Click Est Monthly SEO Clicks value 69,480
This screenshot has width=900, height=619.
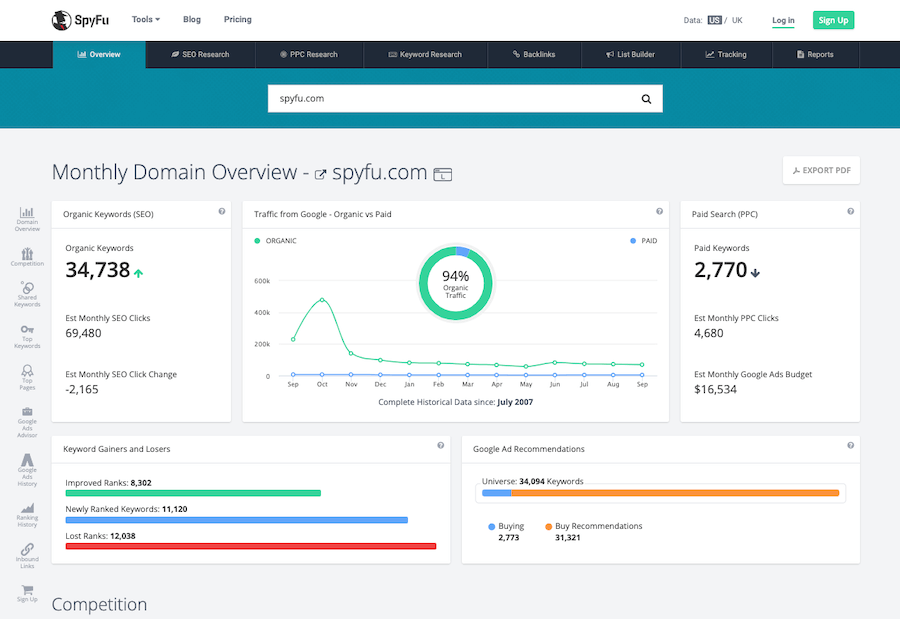click(x=83, y=334)
